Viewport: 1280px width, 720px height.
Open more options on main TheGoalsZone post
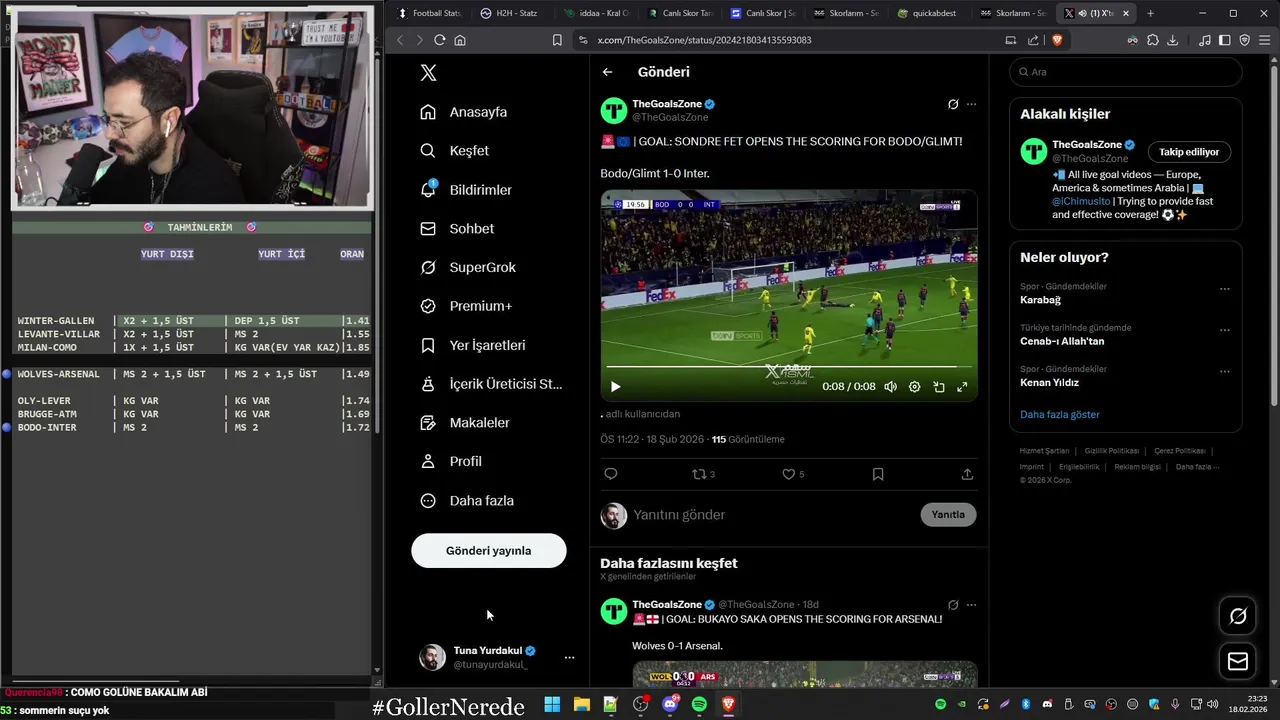(x=971, y=104)
